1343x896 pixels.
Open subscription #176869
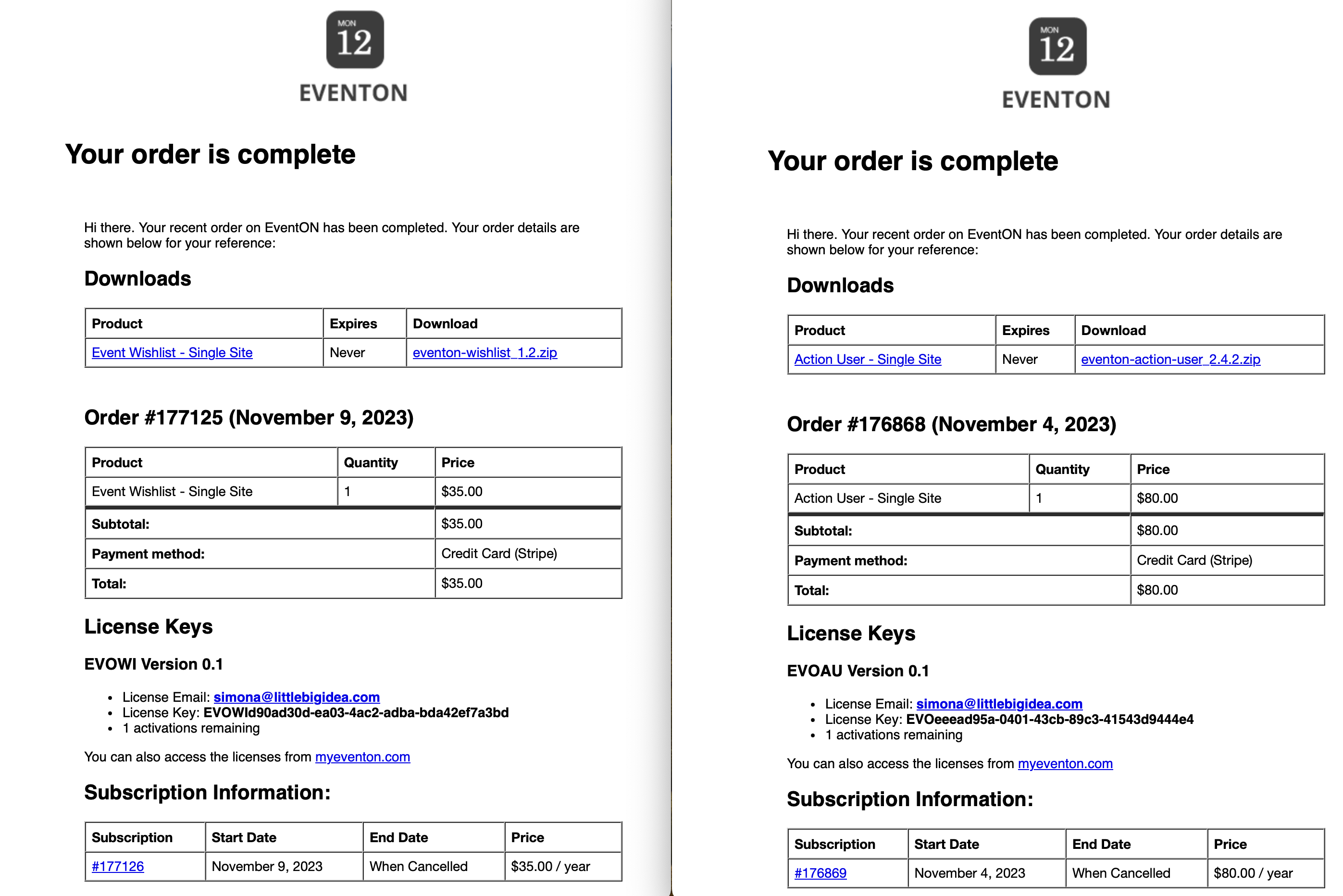pyautogui.click(x=821, y=873)
